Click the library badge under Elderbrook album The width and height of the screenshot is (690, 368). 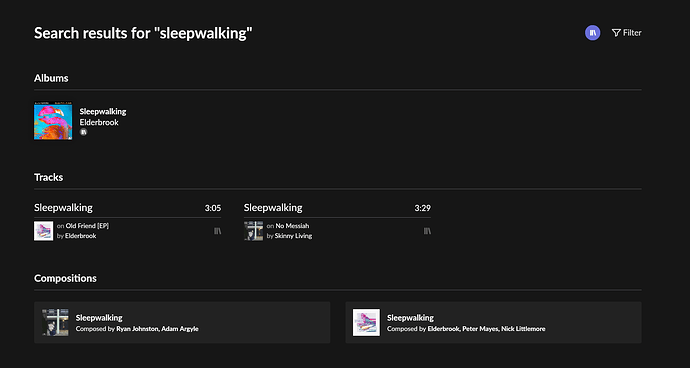83,132
